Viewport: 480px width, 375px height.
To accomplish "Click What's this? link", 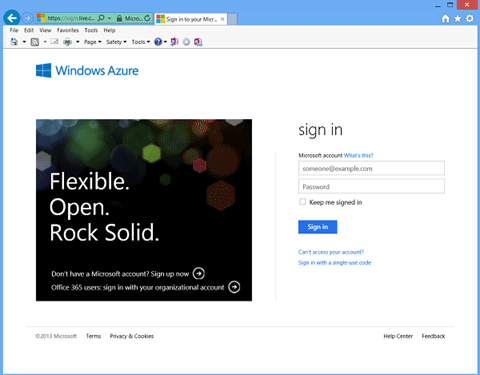I will click(x=358, y=155).
